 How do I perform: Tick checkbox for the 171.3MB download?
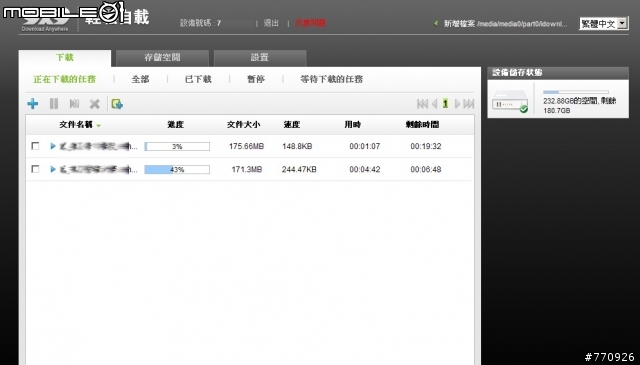pos(36,169)
